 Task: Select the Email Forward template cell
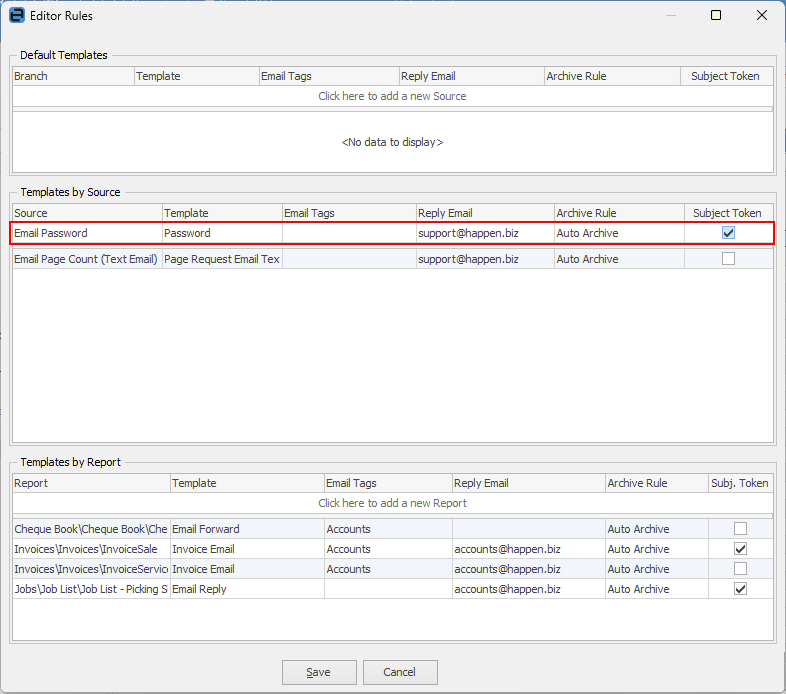click(247, 529)
